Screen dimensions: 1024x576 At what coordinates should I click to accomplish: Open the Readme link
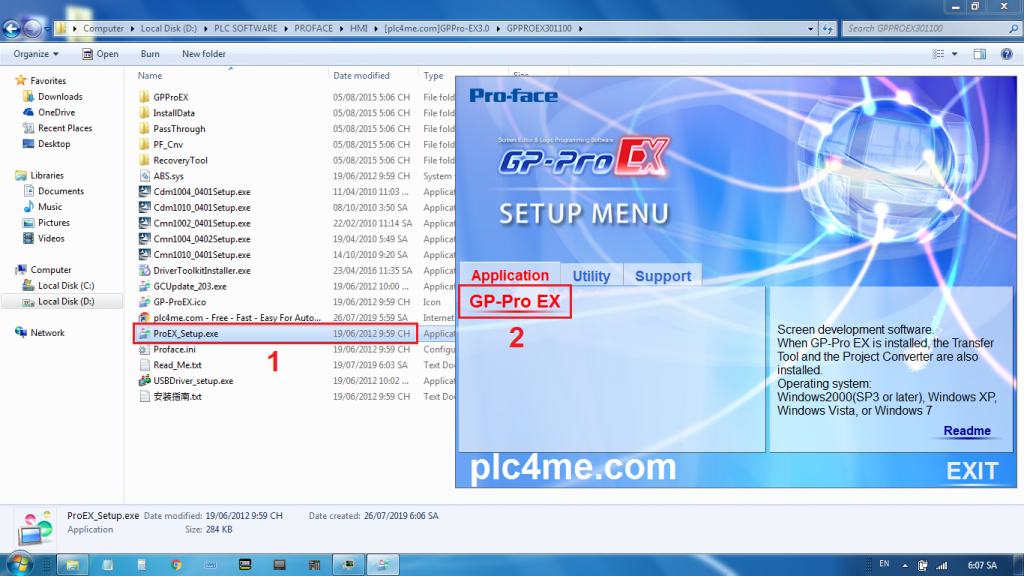[966, 431]
